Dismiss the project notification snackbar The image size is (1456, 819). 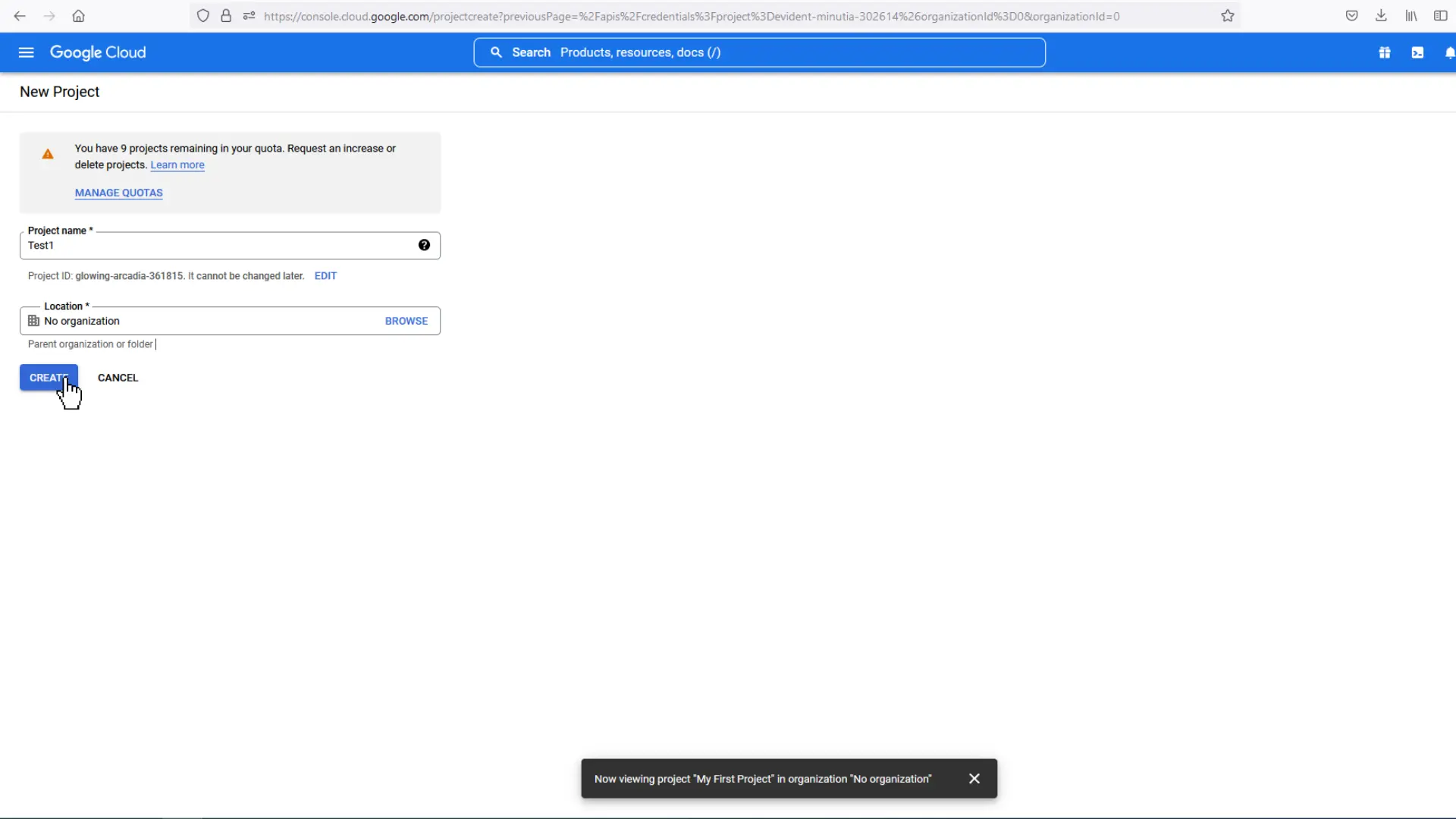974,778
